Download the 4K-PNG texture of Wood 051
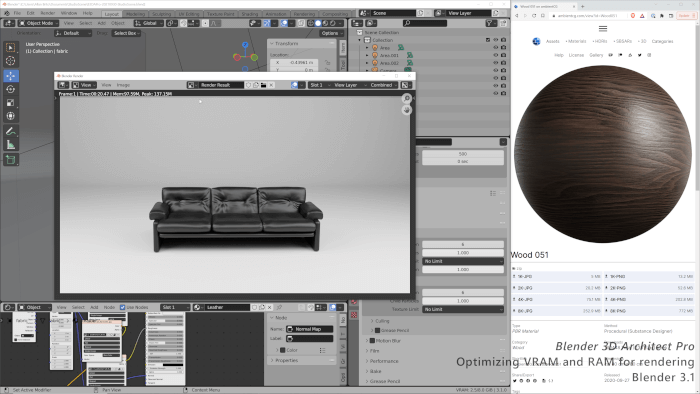The height and width of the screenshot is (394, 700). tap(649, 300)
